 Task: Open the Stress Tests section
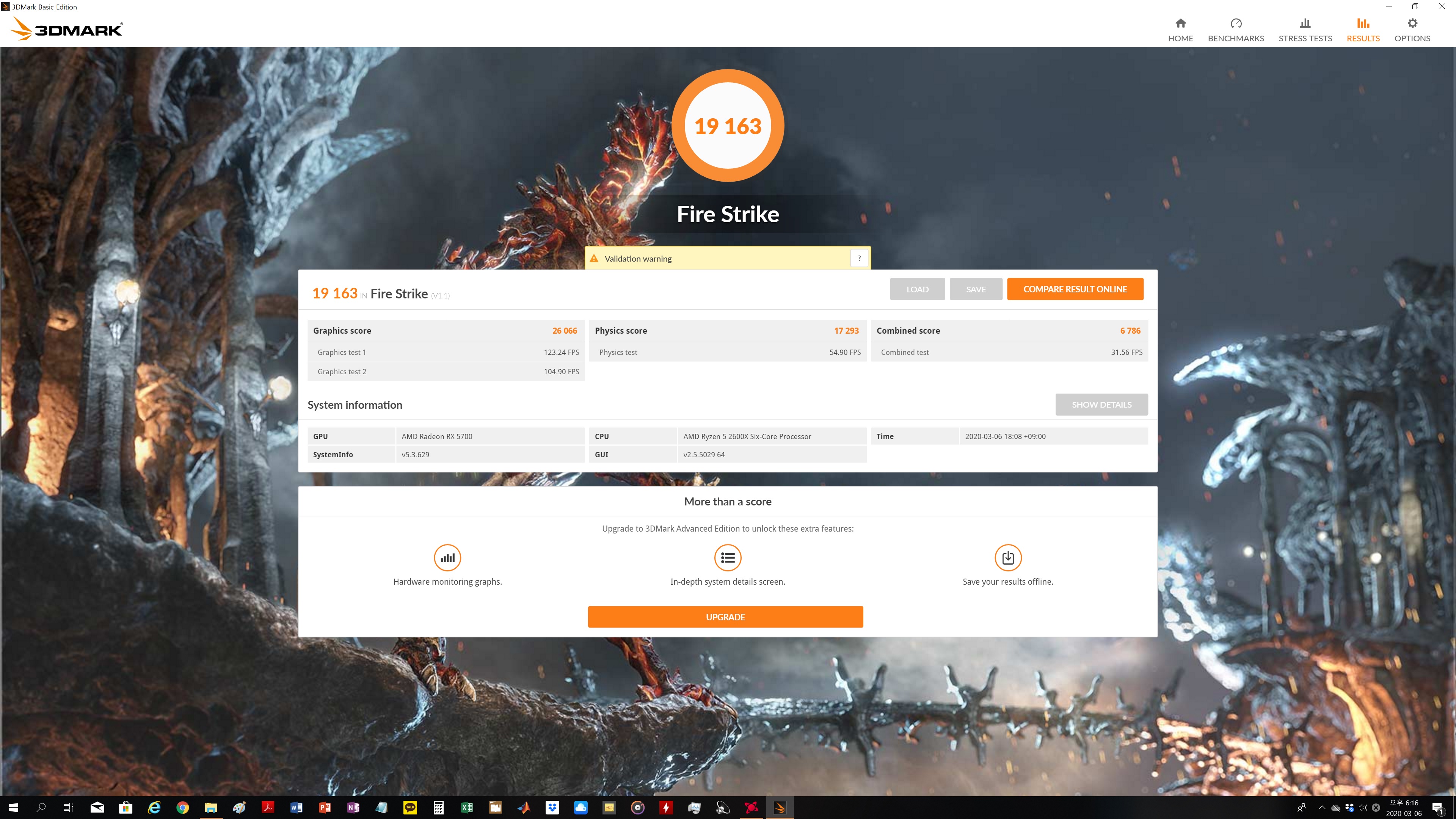tap(1304, 30)
